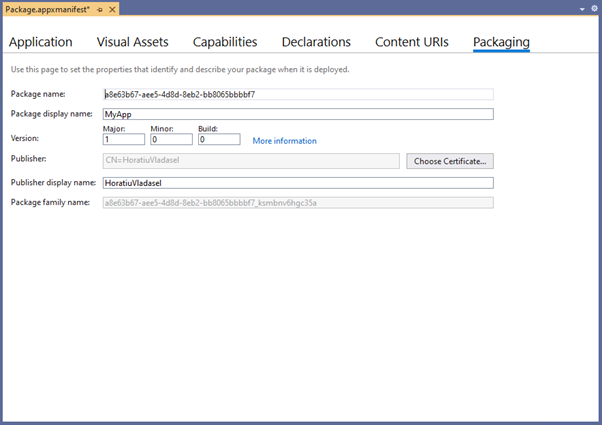This screenshot has width=602, height=425.
Task: Switch to the Application tab
Action: [x=41, y=42]
